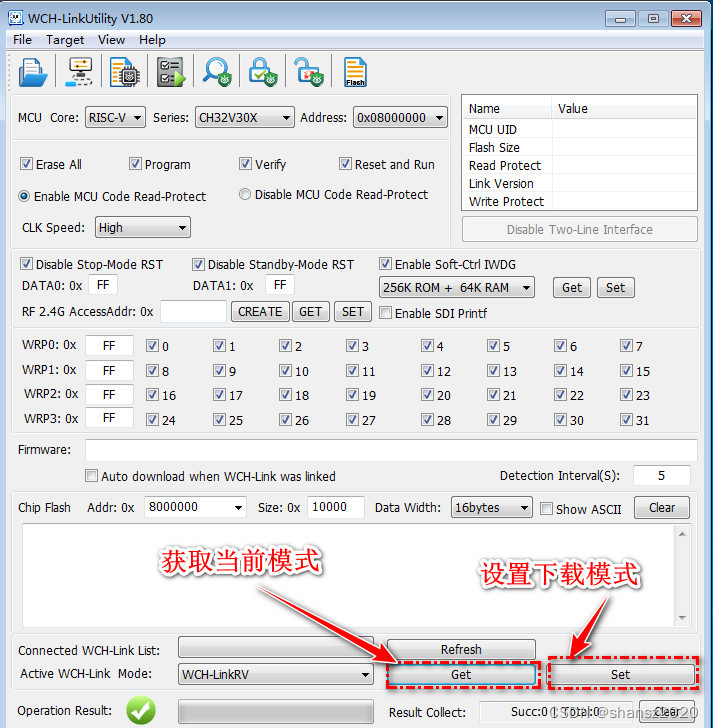Click the DATA0 hex input field

tap(103, 285)
